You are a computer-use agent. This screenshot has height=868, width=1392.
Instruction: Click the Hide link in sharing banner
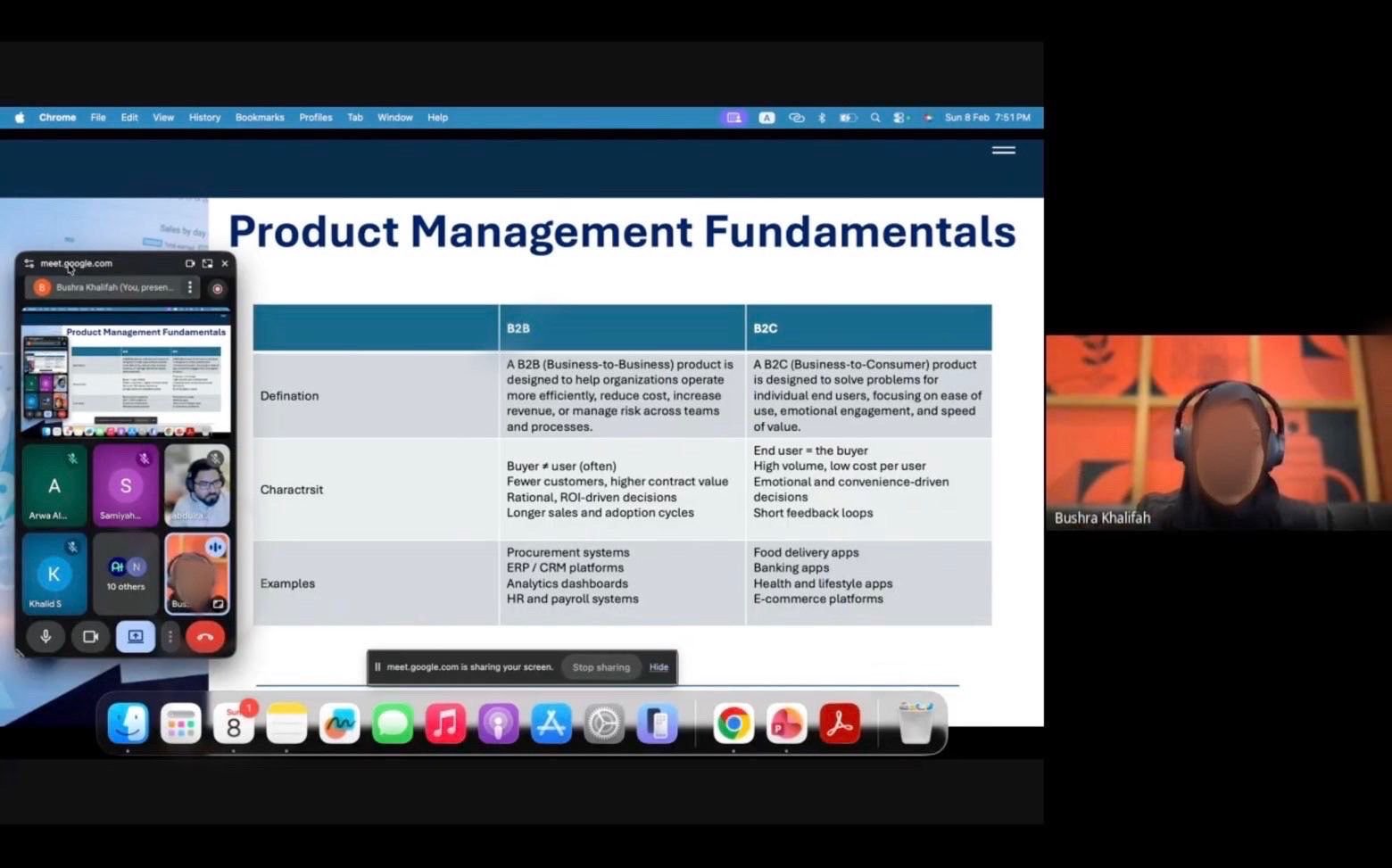[659, 667]
